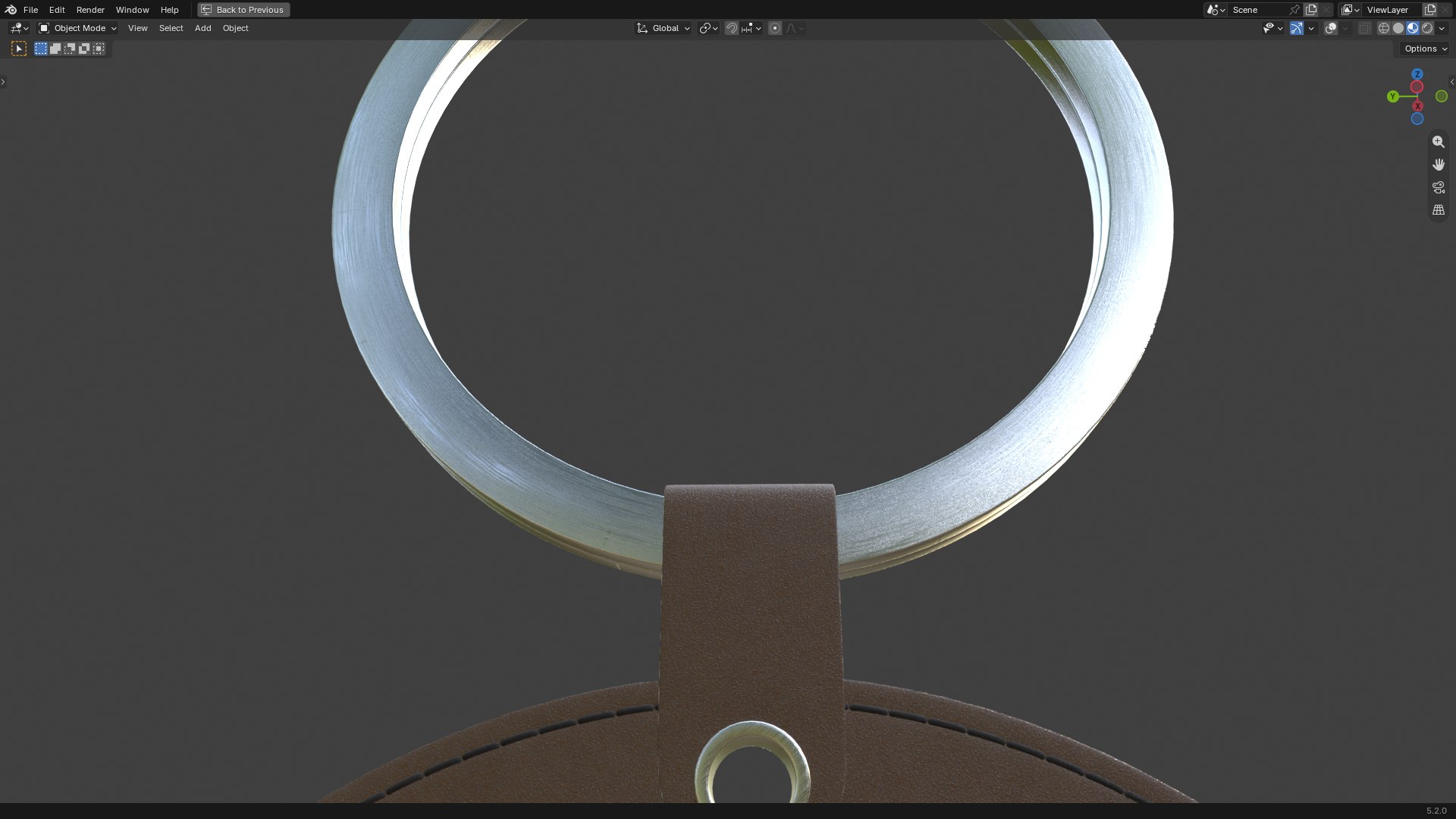The image size is (1456, 819).
Task: Click the negative Y axis gizmo circle
Action: [1442, 96]
